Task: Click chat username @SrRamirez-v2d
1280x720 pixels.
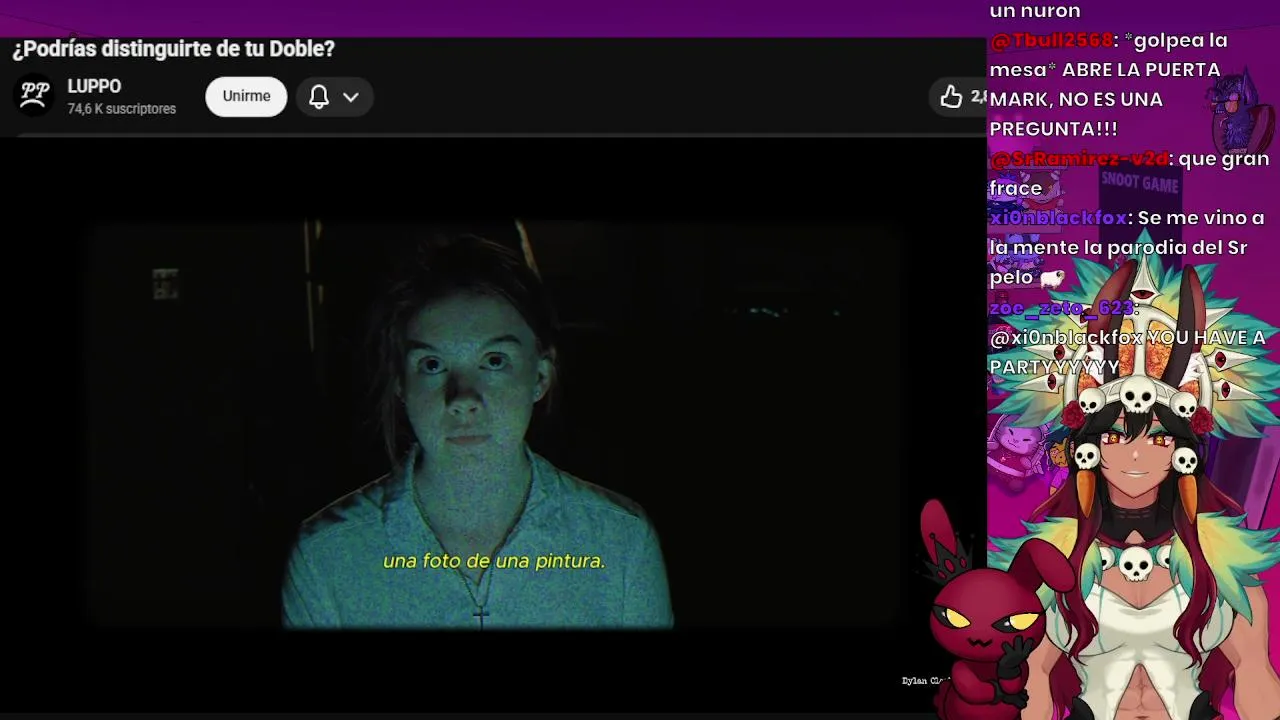Action: pos(1079,159)
